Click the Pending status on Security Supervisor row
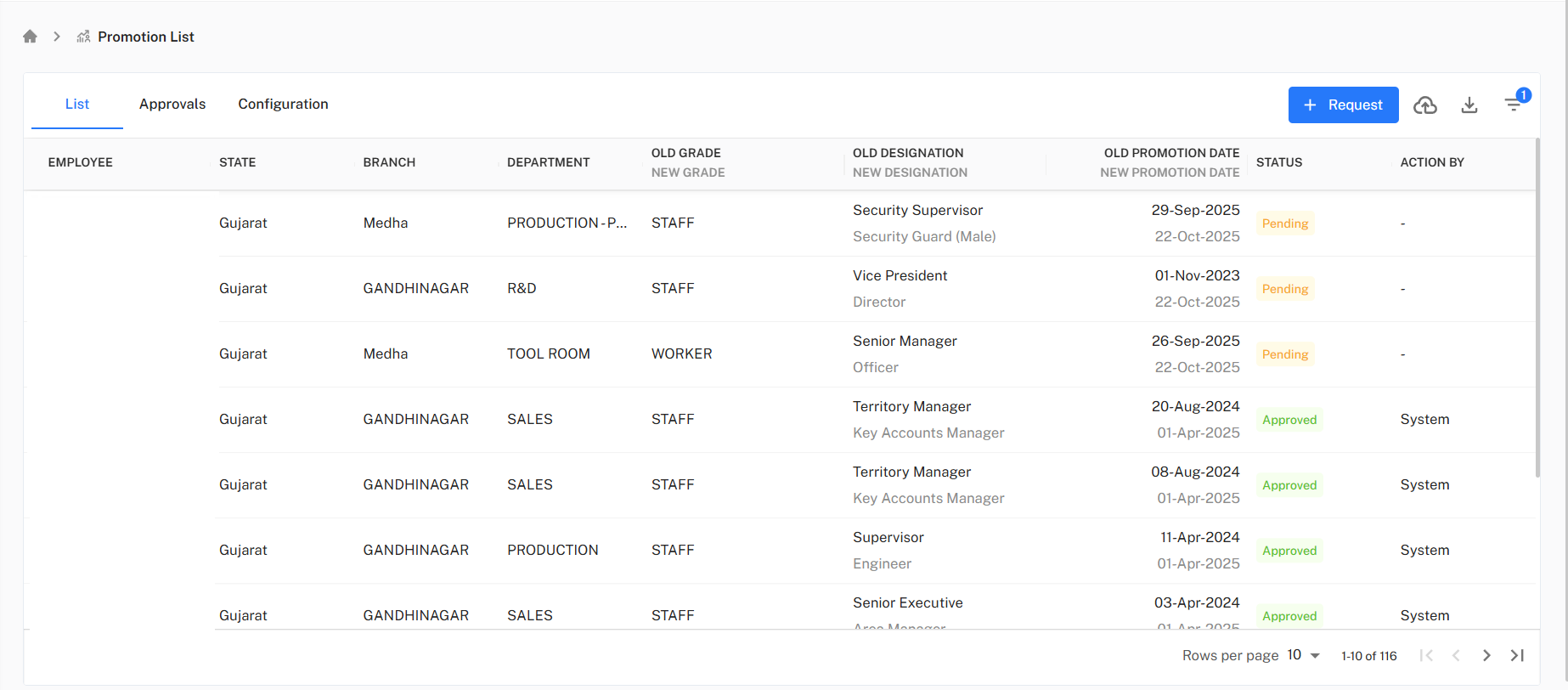The width and height of the screenshot is (1568, 690). [x=1284, y=223]
